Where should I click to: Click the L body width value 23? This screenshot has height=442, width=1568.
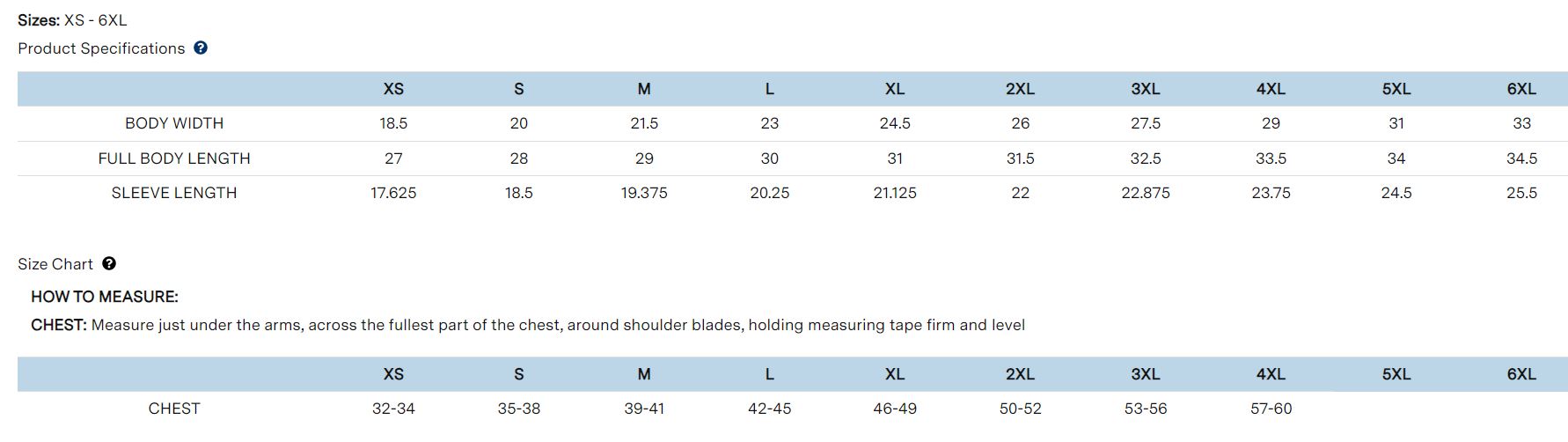point(770,123)
